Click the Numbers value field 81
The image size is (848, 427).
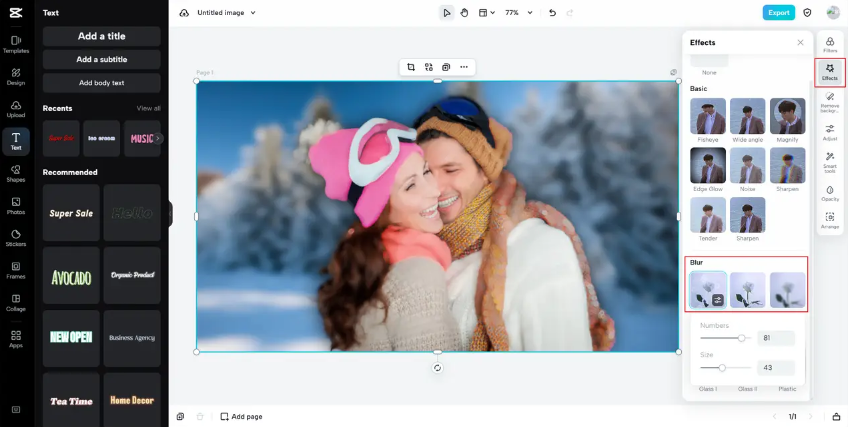[x=776, y=338]
